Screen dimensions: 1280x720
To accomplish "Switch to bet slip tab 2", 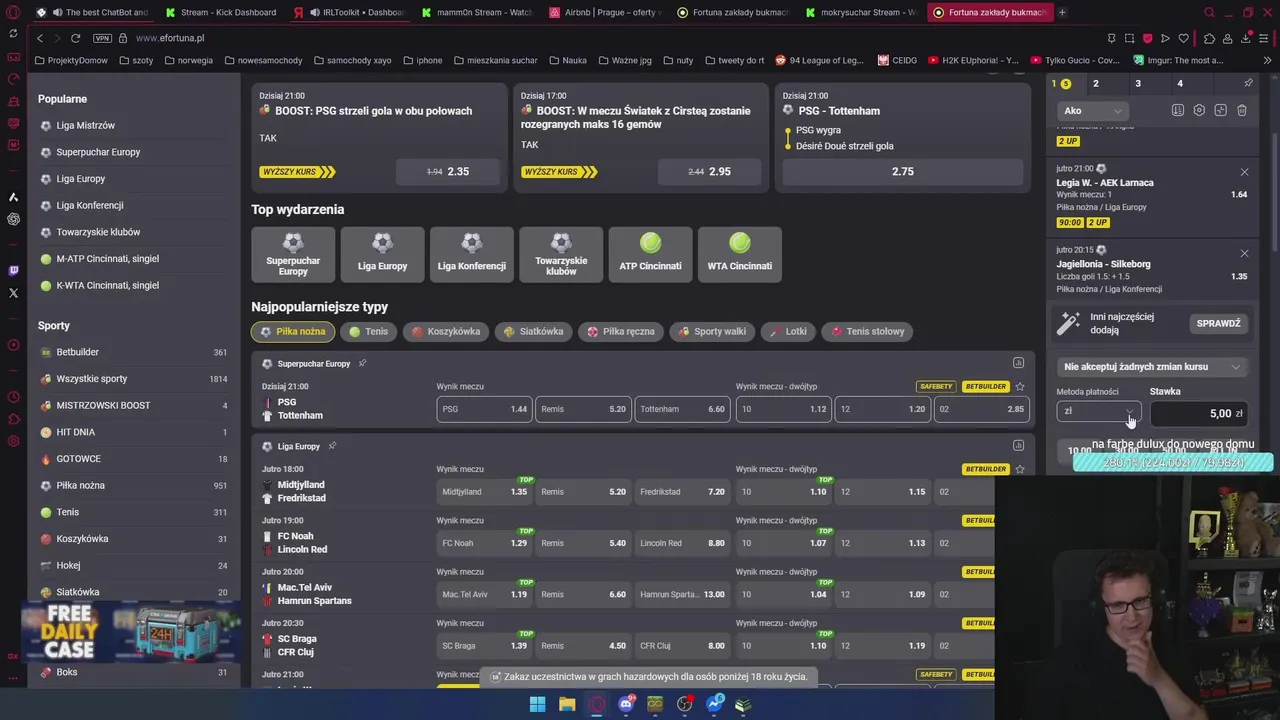I will [x=1096, y=84].
